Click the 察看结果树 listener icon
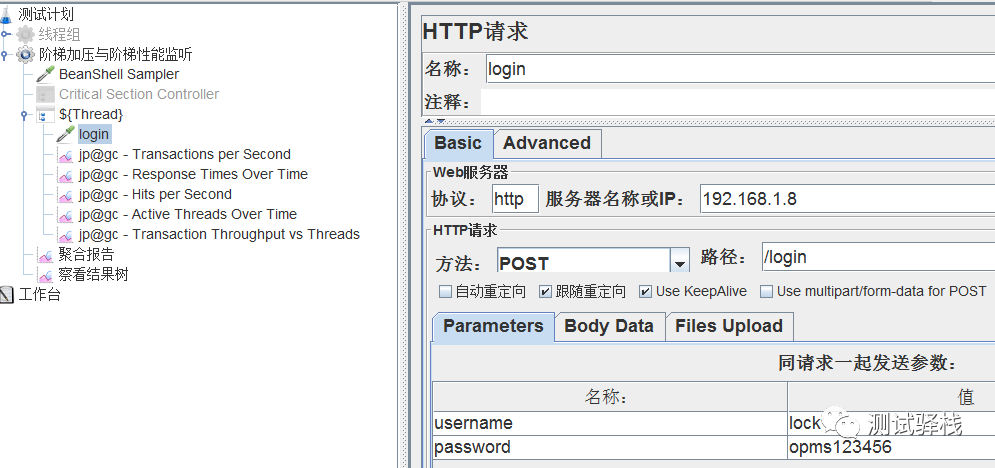The height and width of the screenshot is (468, 995). (45, 274)
